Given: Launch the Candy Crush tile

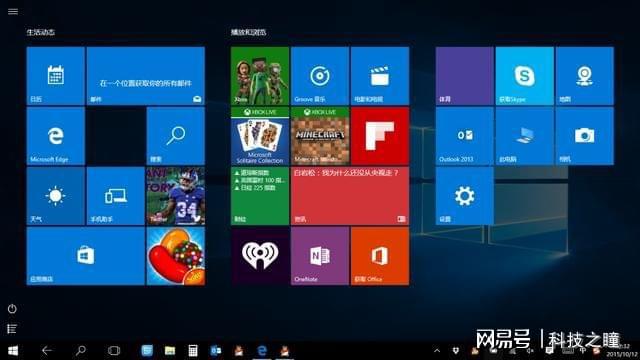Looking at the screenshot, I should 176,256.
